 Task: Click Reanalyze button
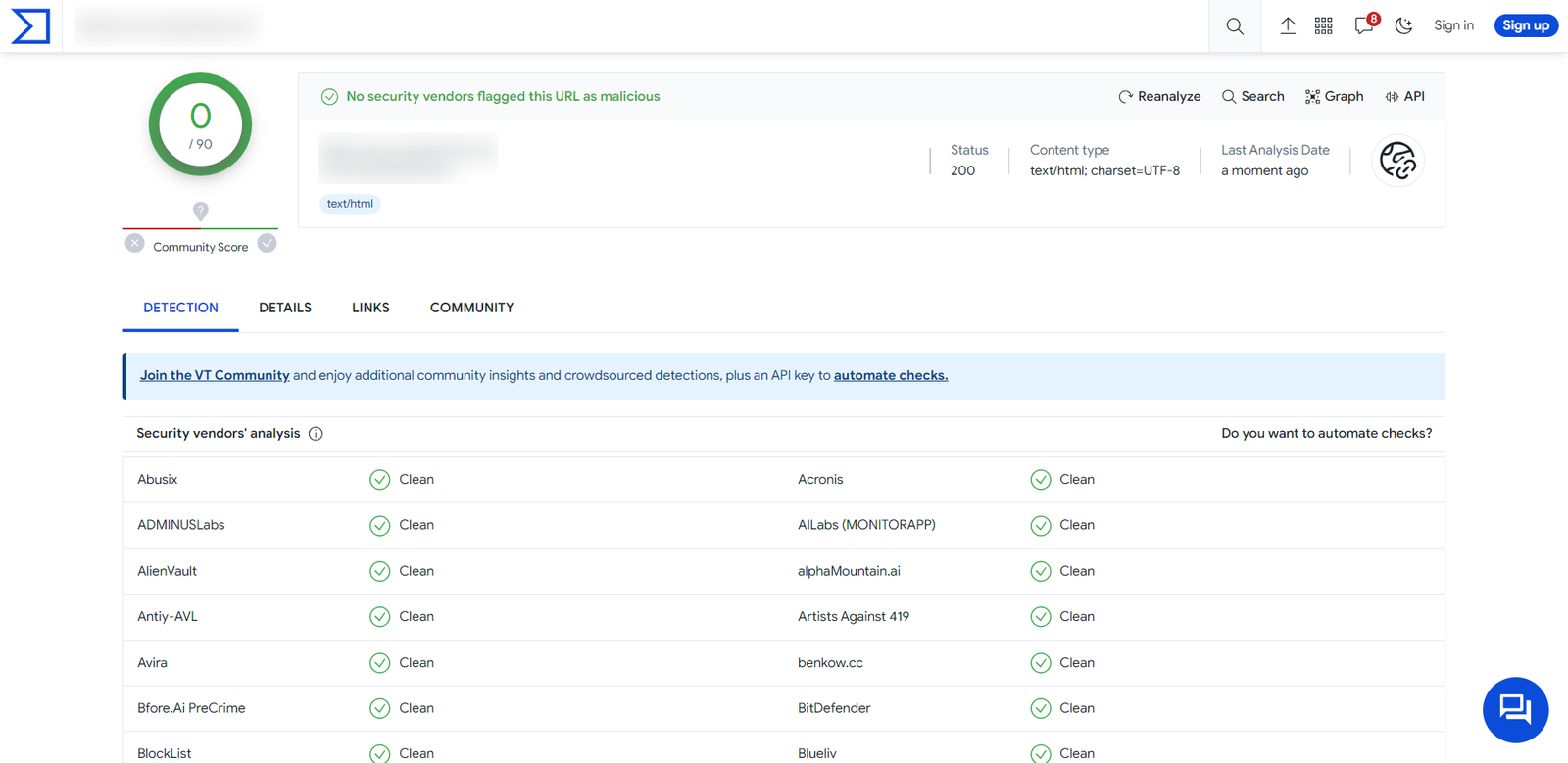click(1159, 96)
